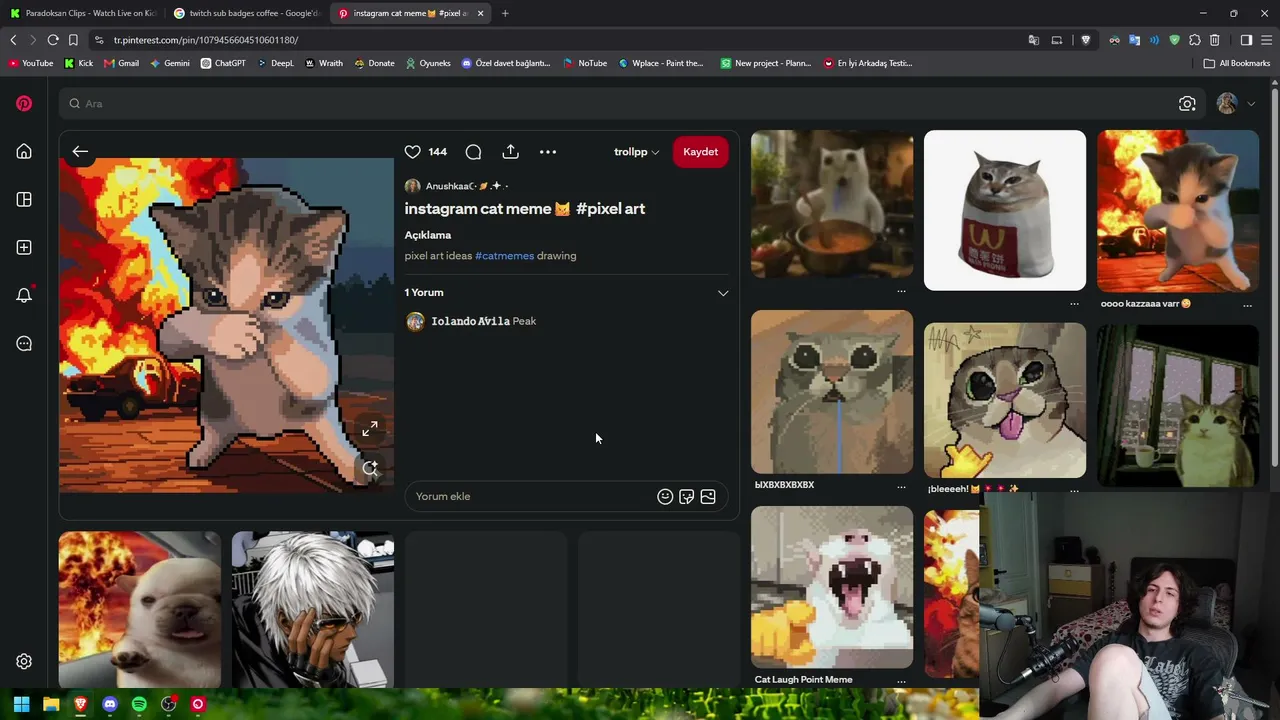Open the pin's three-dot more options
Viewport: 1280px width, 720px height.
(x=548, y=152)
